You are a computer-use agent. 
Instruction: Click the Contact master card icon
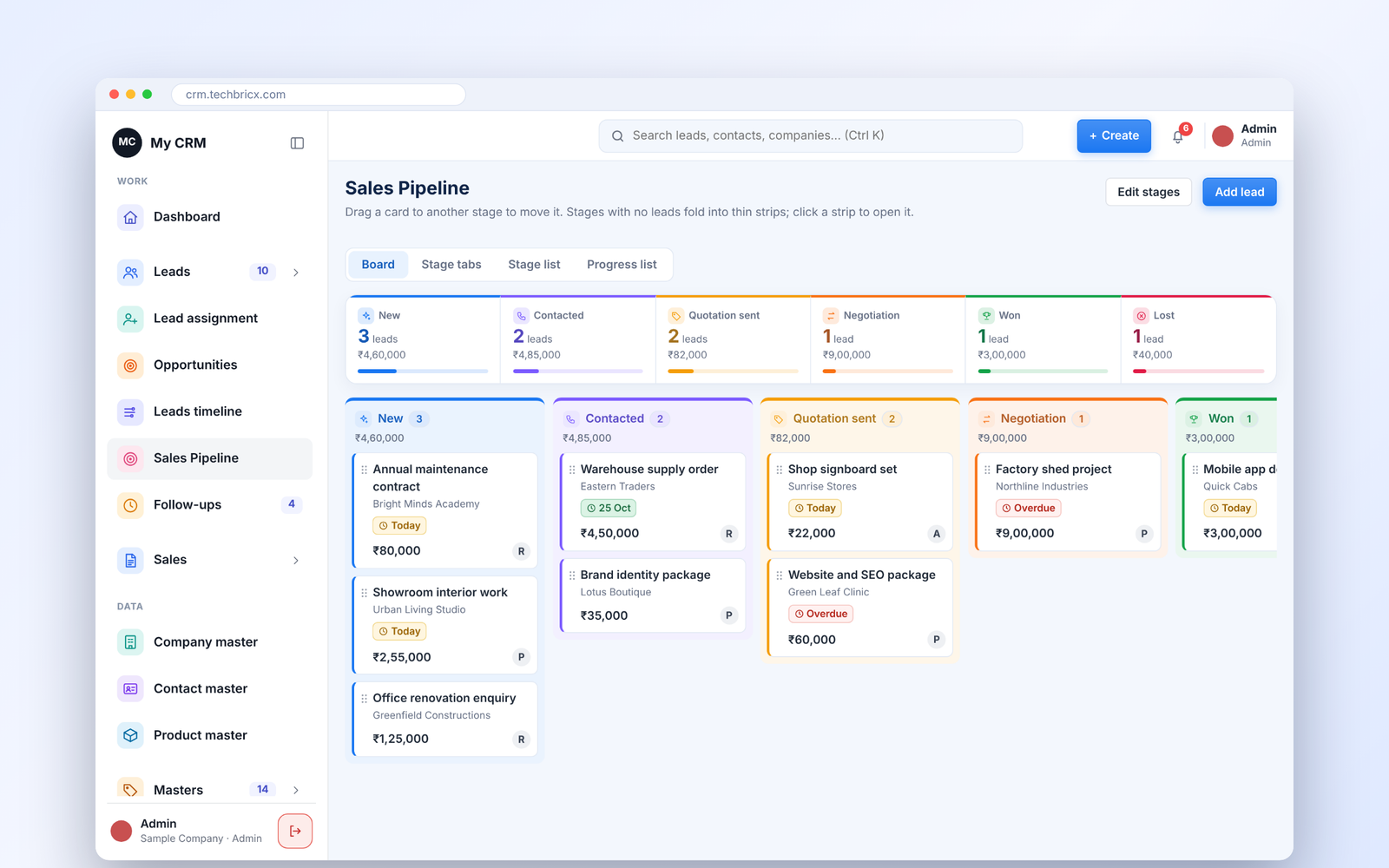pos(130,688)
